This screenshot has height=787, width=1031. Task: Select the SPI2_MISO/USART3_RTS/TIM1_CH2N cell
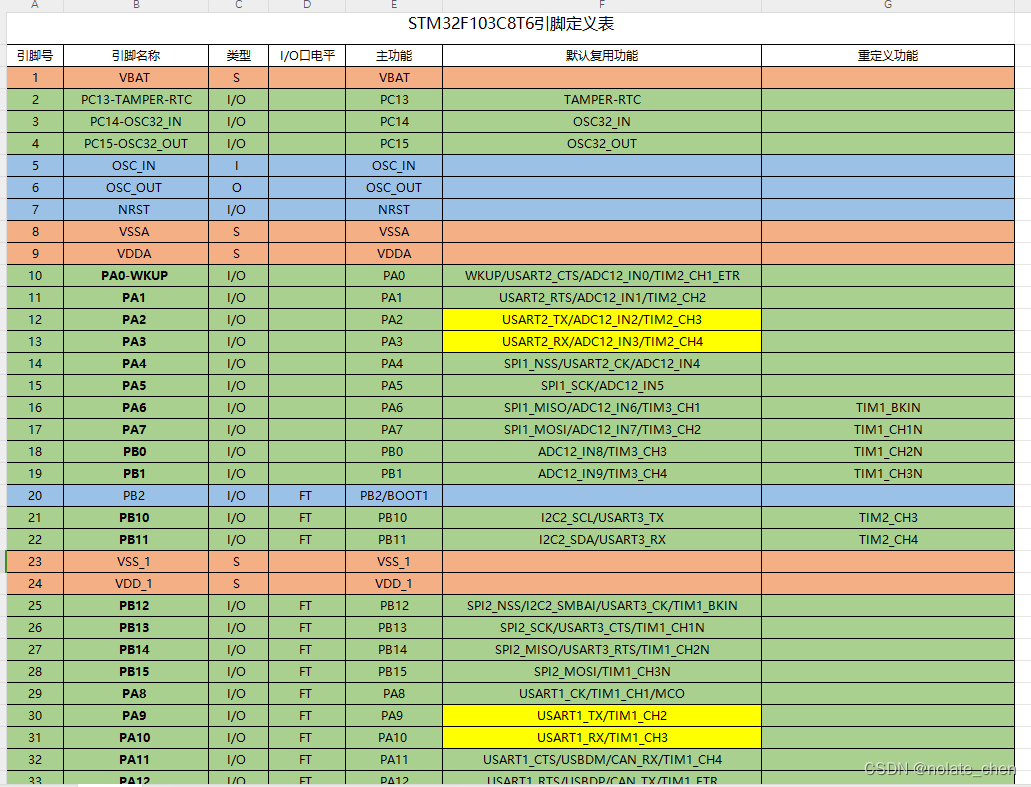point(602,650)
